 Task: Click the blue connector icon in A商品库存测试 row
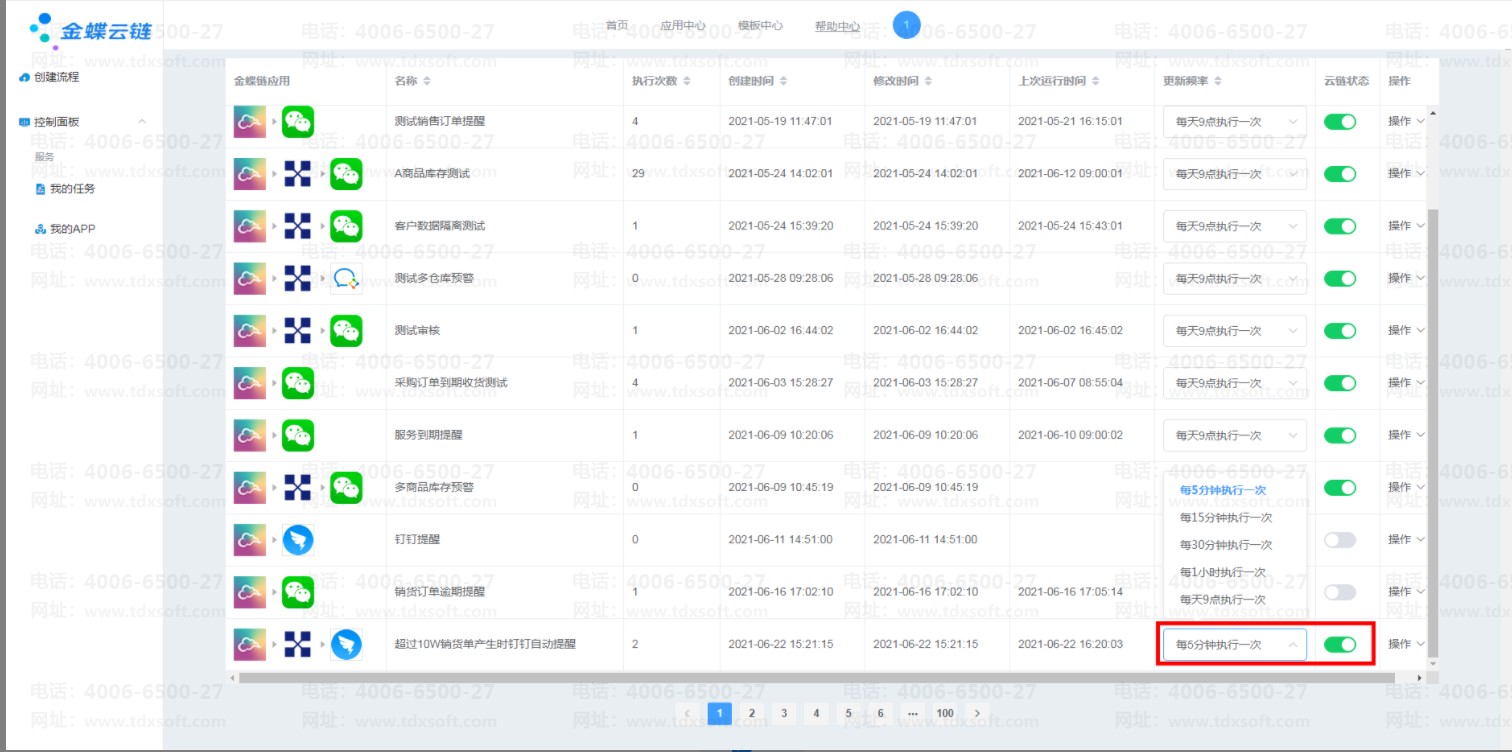tap(297, 174)
